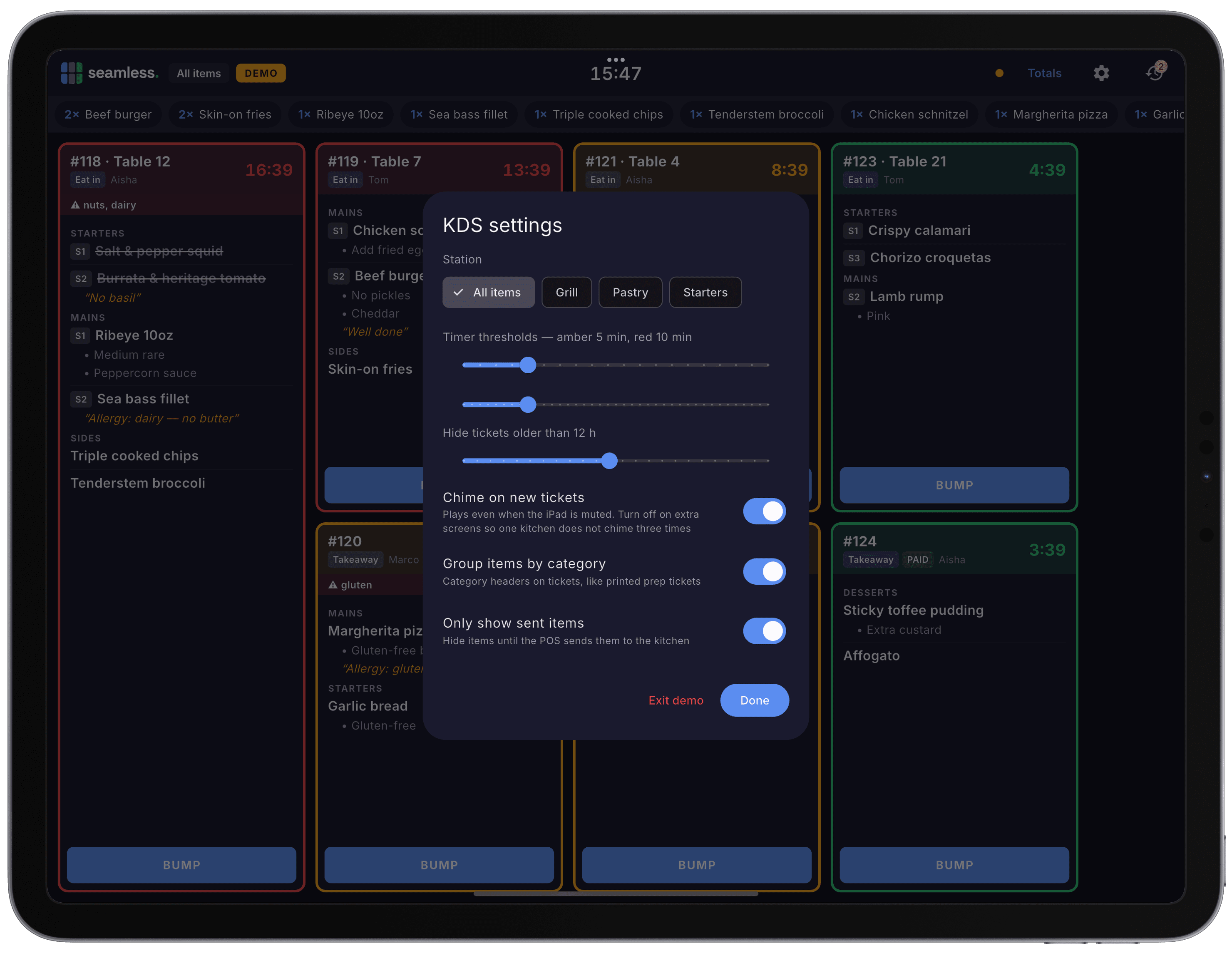
Task: Tap the Lamb rump item
Action: (x=906, y=297)
